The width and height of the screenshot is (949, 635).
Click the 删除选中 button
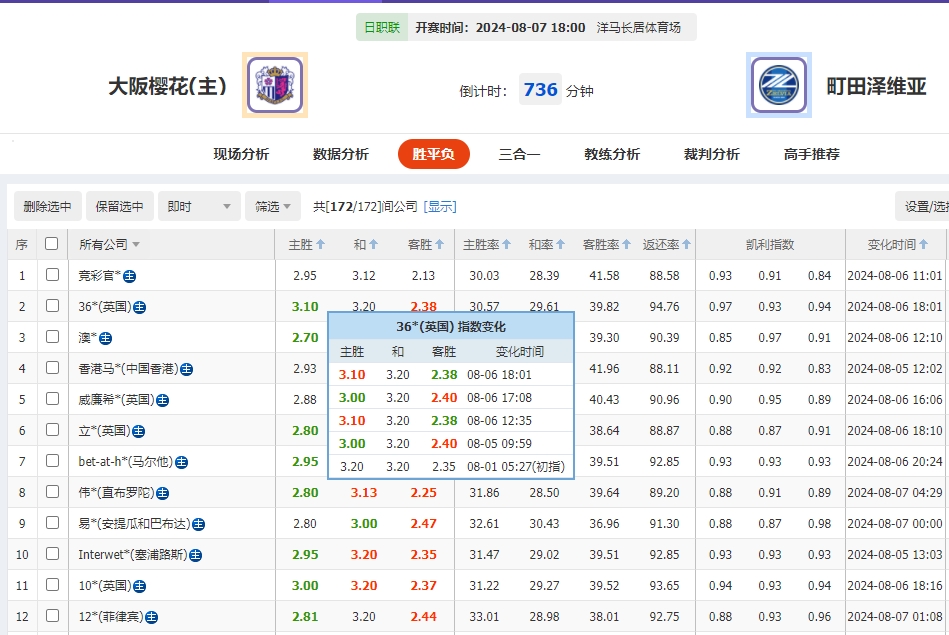click(45, 204)
